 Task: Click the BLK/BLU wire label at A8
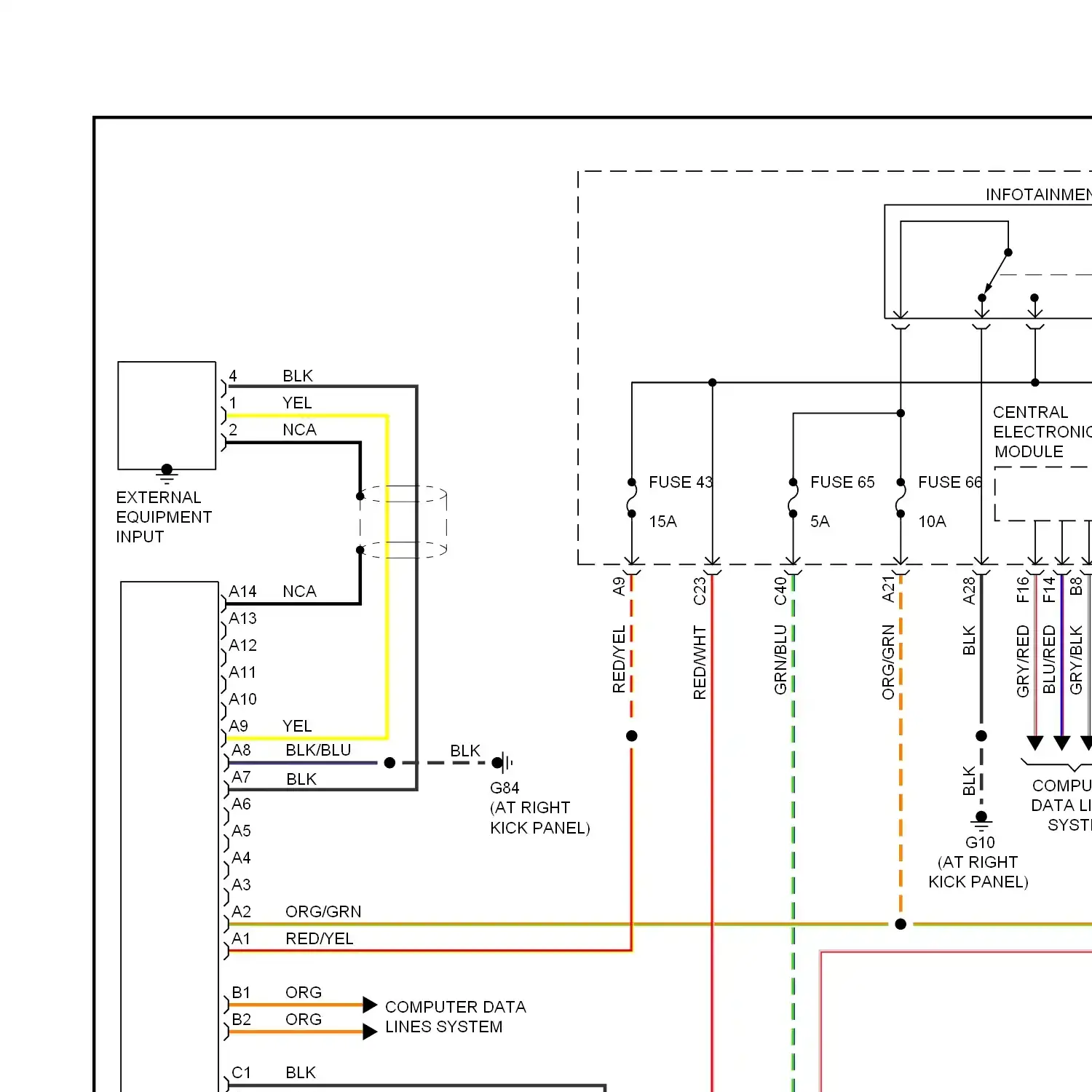(x=318, y=750)
